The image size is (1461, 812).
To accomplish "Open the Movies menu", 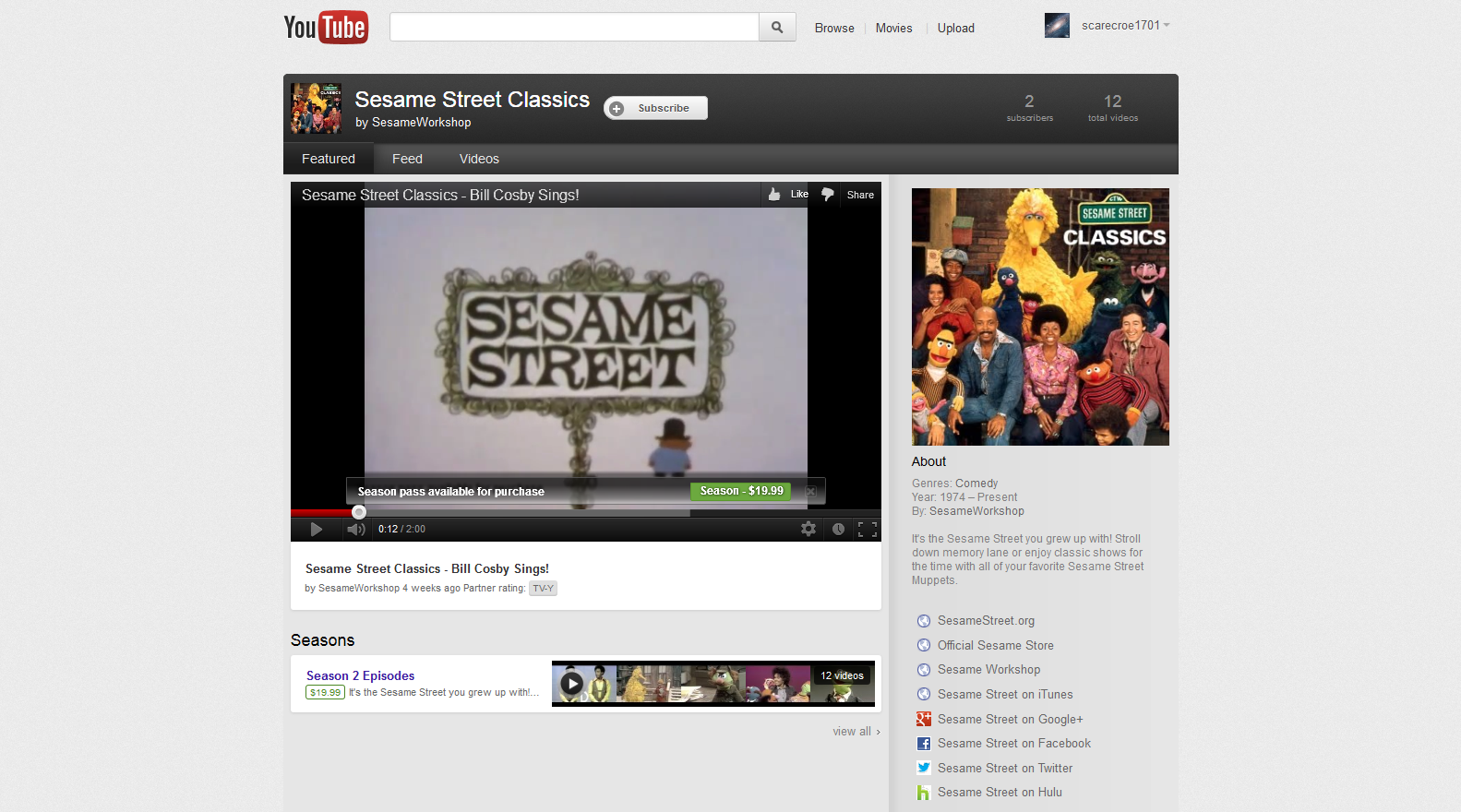I will click(x=893, y=29).
